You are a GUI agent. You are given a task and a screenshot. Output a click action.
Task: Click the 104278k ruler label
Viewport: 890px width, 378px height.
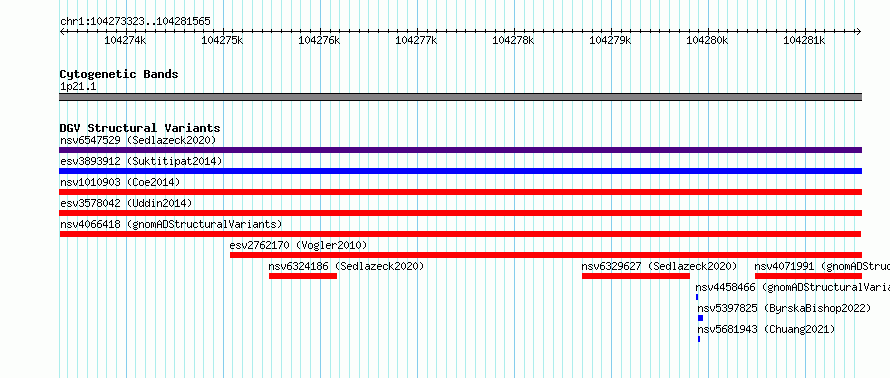514,40
